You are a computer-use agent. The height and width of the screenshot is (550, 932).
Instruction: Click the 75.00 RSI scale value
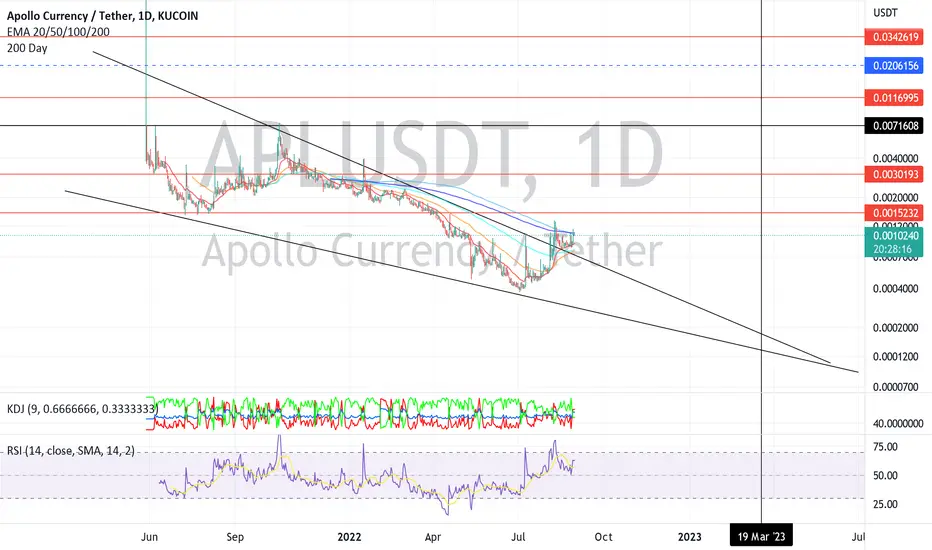884,447
